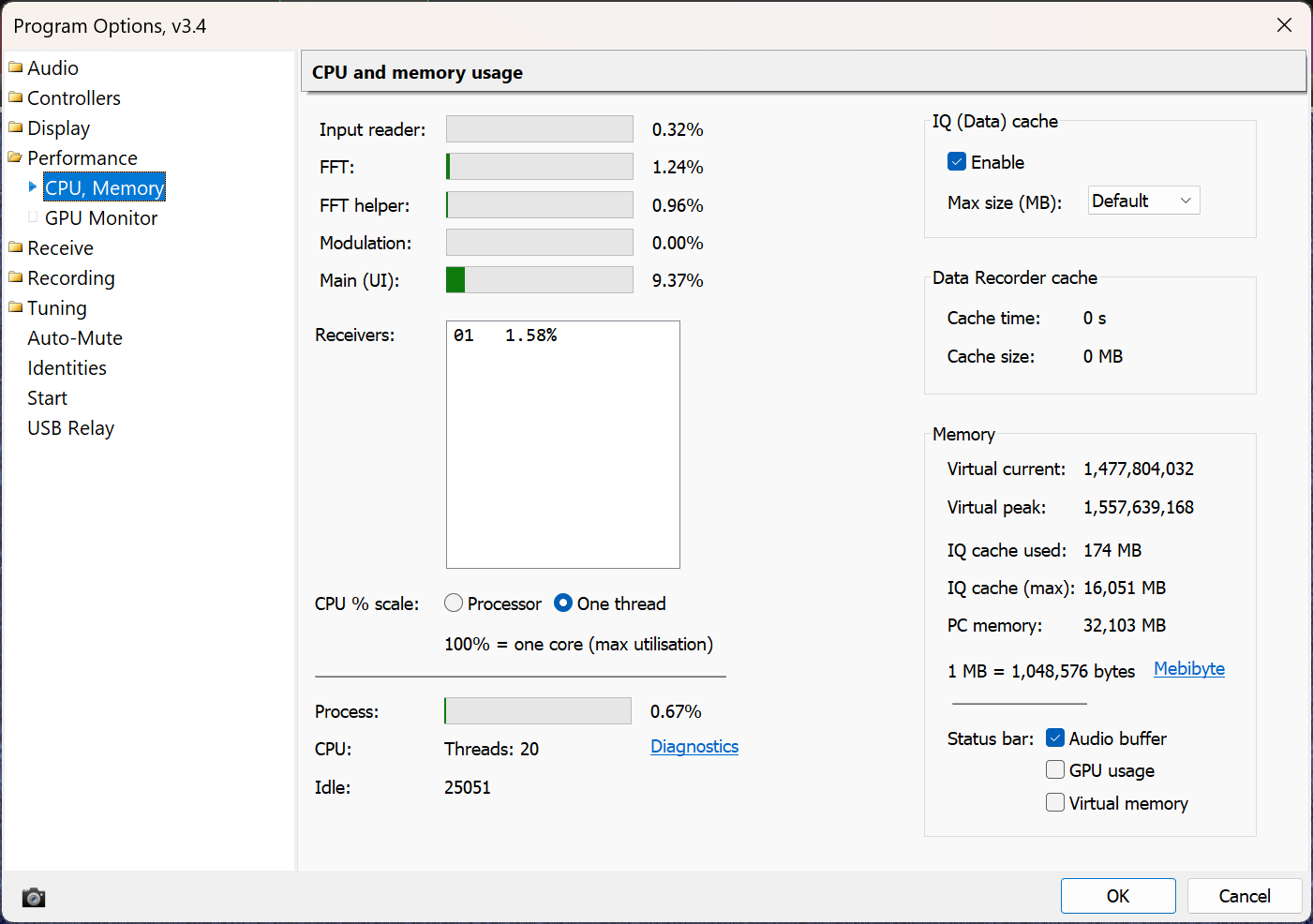This screenshot has height=924, width=1313.
Task: Uncheck the Audio buffer checkbox
Action: (1055, 738)
